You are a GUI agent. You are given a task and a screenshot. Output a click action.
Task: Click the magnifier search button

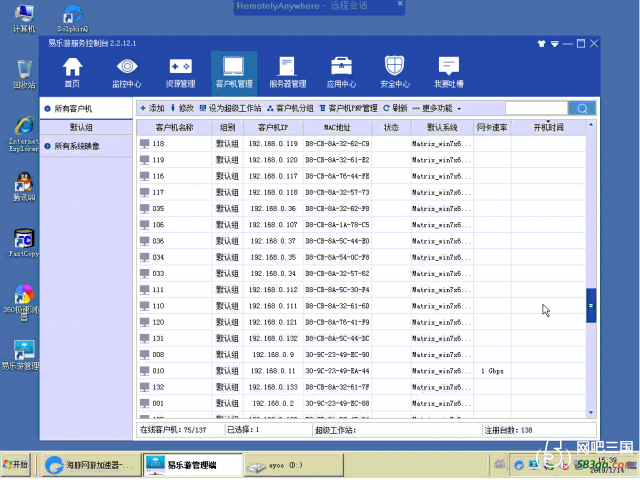(x=582, y=108)
